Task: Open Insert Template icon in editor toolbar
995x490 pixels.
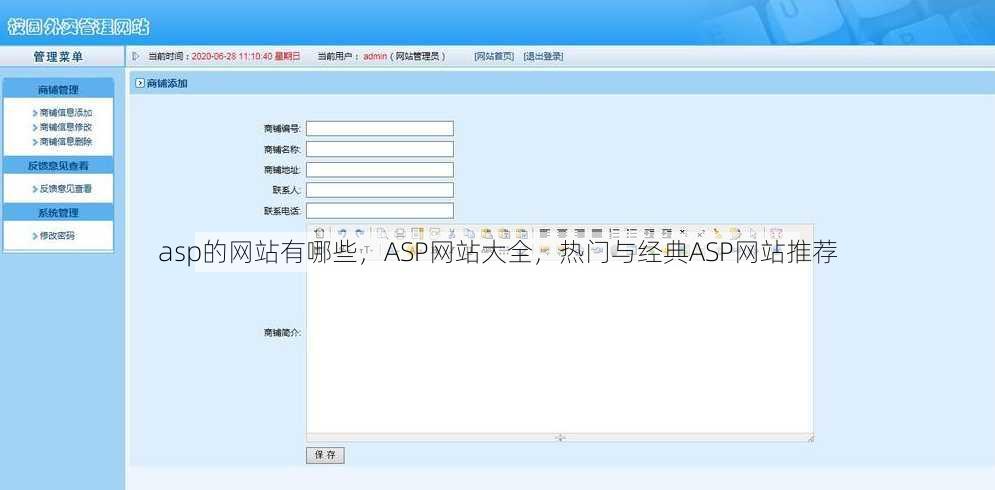Action: coord(417,234)
